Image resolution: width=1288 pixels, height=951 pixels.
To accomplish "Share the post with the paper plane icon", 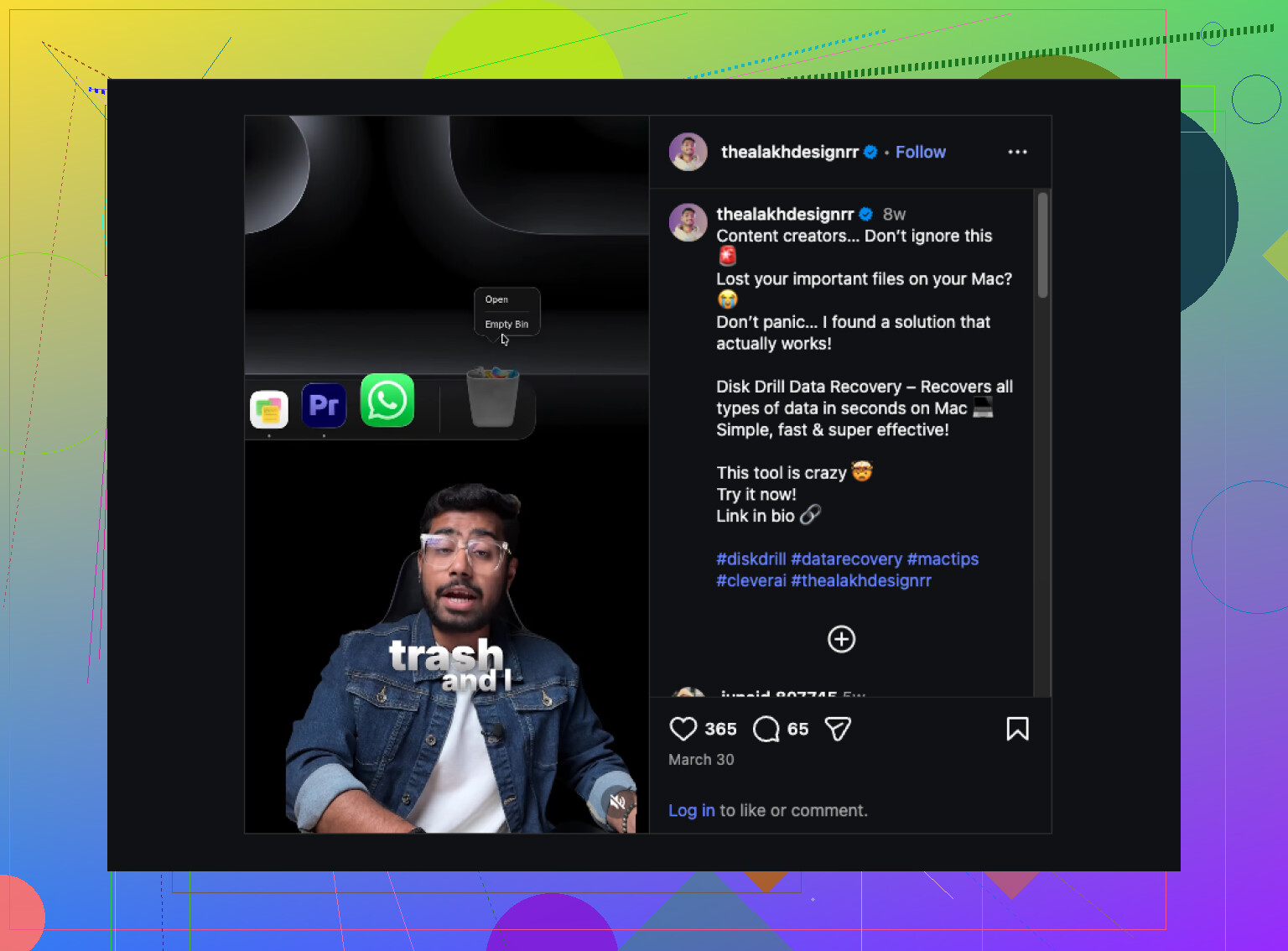I will [838, 729].
